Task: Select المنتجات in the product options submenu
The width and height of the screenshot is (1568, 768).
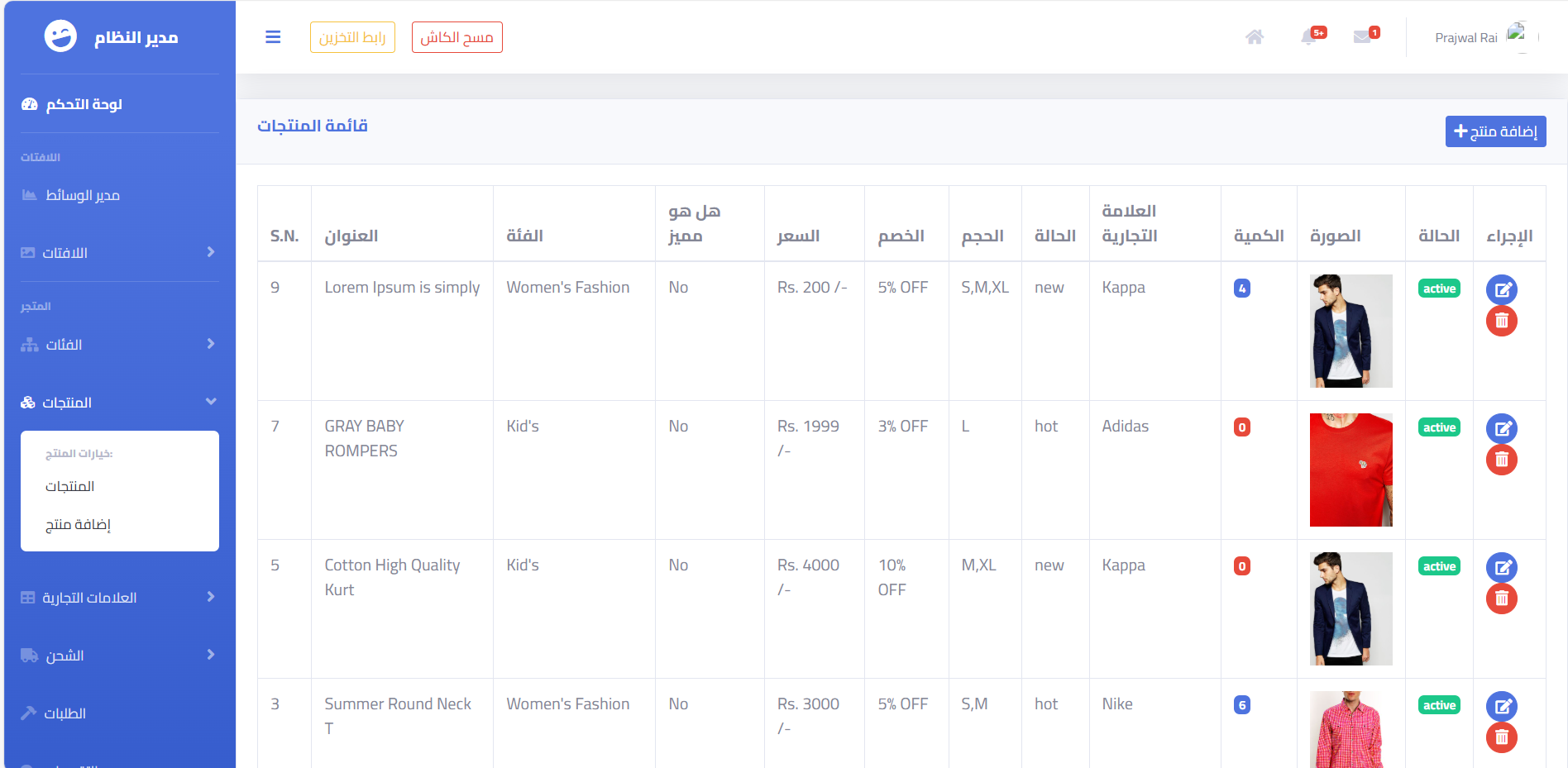Action: tap(70, 486)
